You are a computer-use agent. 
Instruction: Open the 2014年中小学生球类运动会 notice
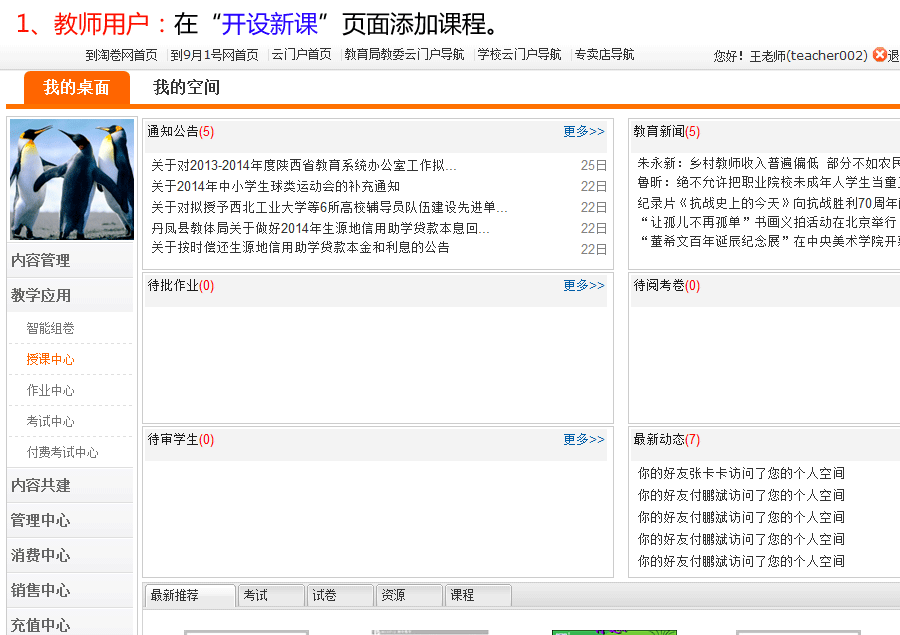point(275,186)
